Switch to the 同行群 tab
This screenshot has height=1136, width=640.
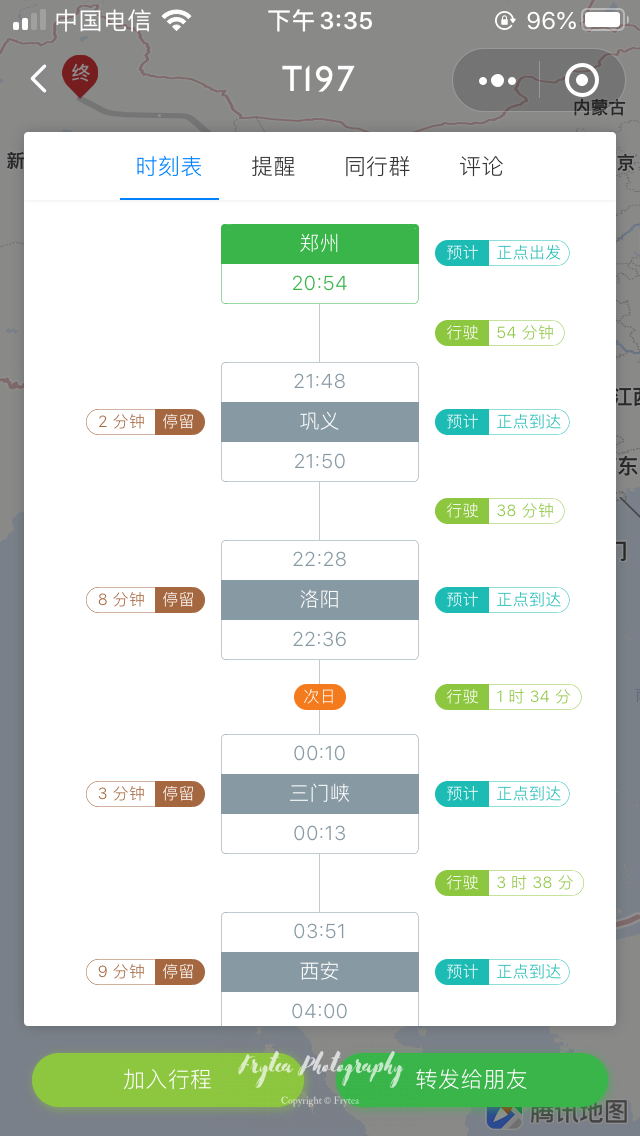tap(377, 167)
